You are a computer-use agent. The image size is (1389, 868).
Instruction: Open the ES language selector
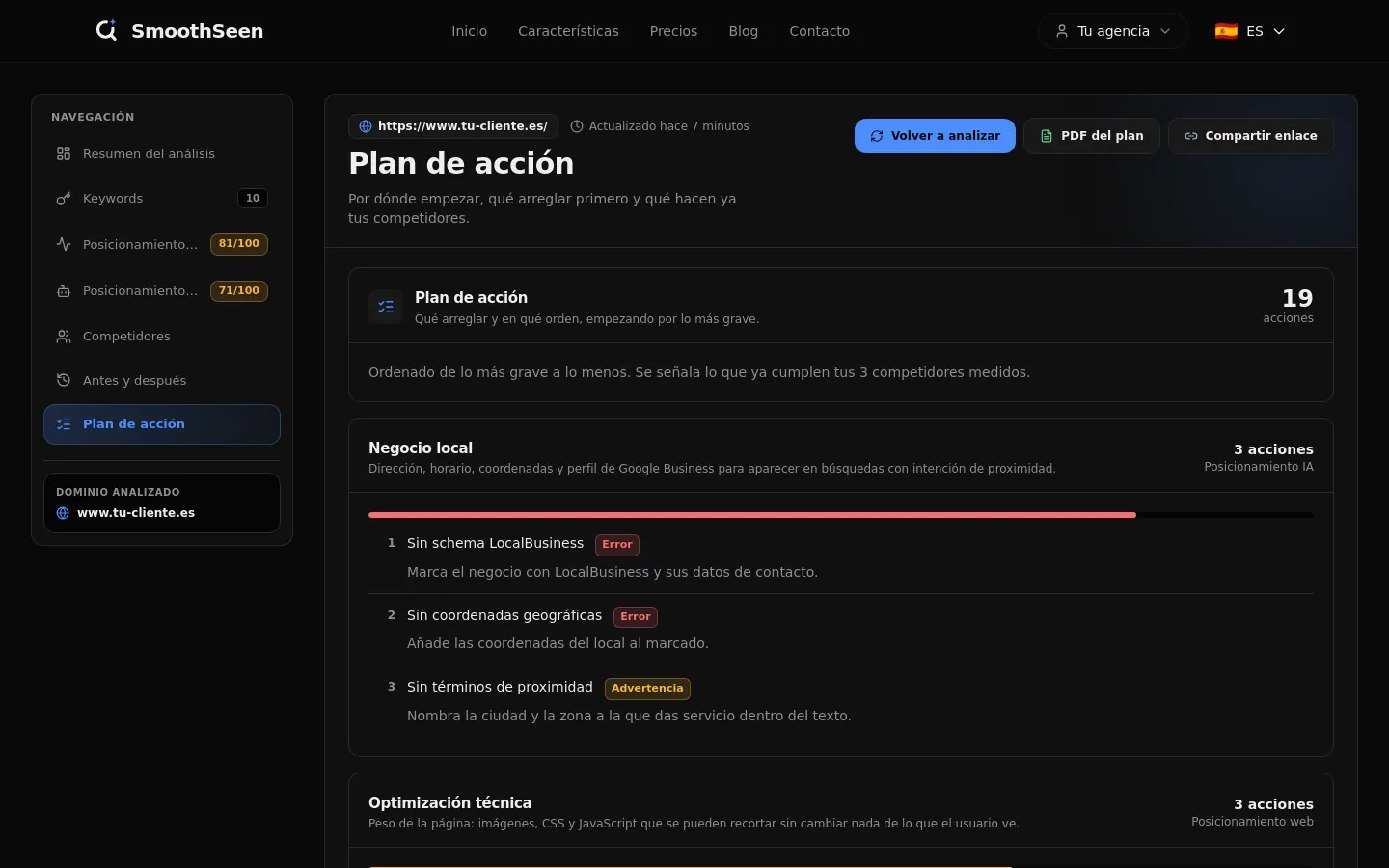tap(1250, 31)
